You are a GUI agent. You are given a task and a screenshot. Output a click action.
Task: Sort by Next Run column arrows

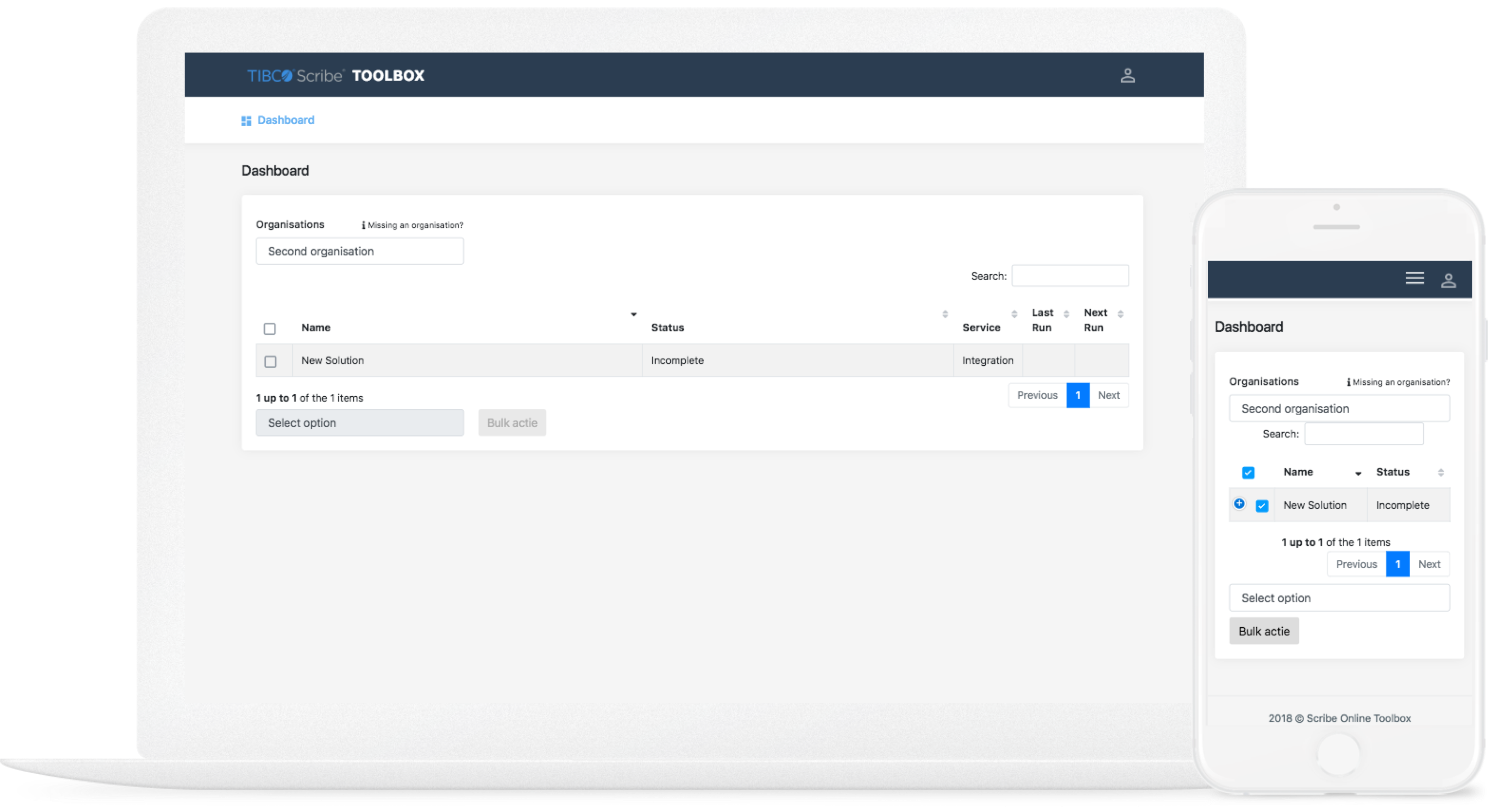tap(1120, 314)
